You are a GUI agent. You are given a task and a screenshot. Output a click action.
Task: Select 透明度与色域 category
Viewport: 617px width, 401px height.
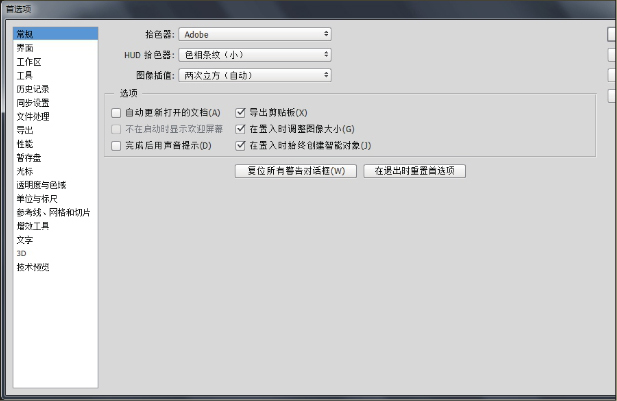coord(40,185)
